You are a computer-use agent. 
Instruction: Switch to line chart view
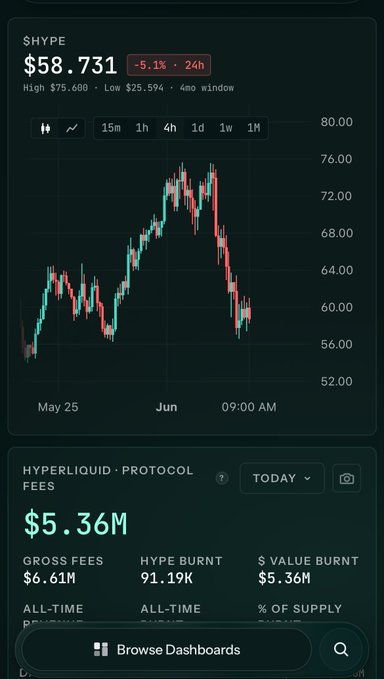tap(72, 128)
